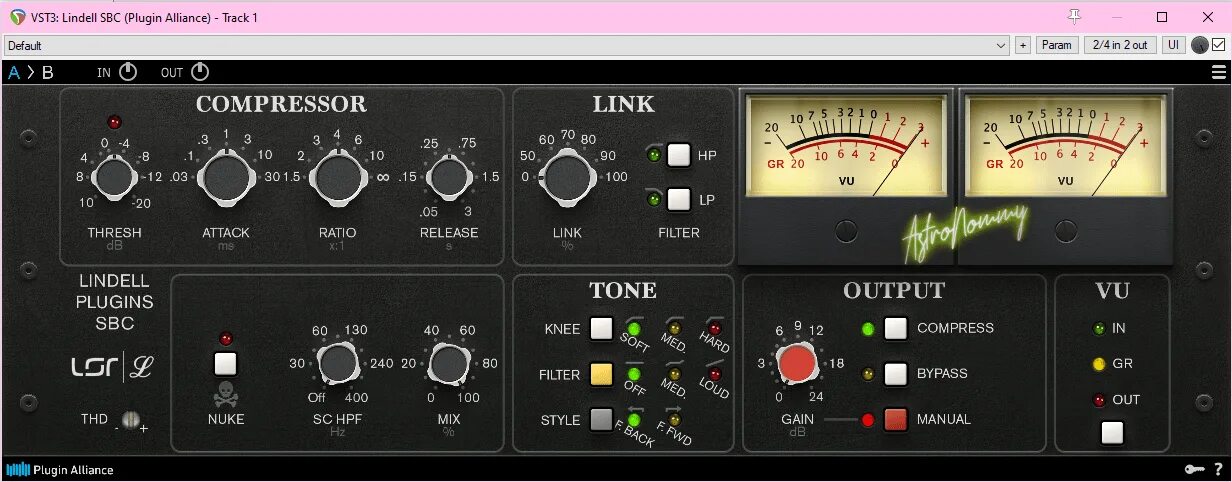Open the Default preset dropdown
This screenshot has width=1232, height=482.
coord(507,45)
